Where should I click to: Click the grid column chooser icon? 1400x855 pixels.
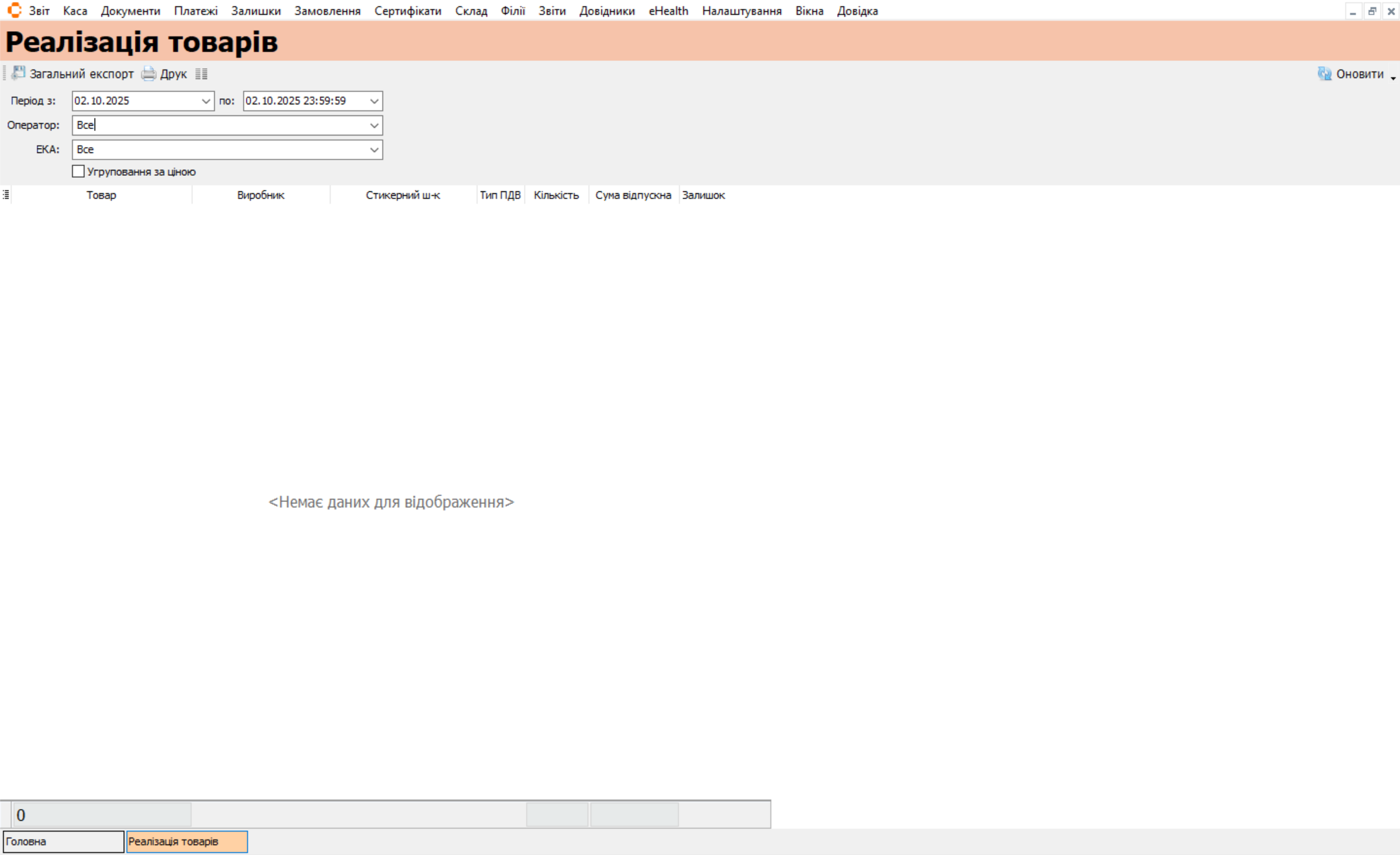6,195
